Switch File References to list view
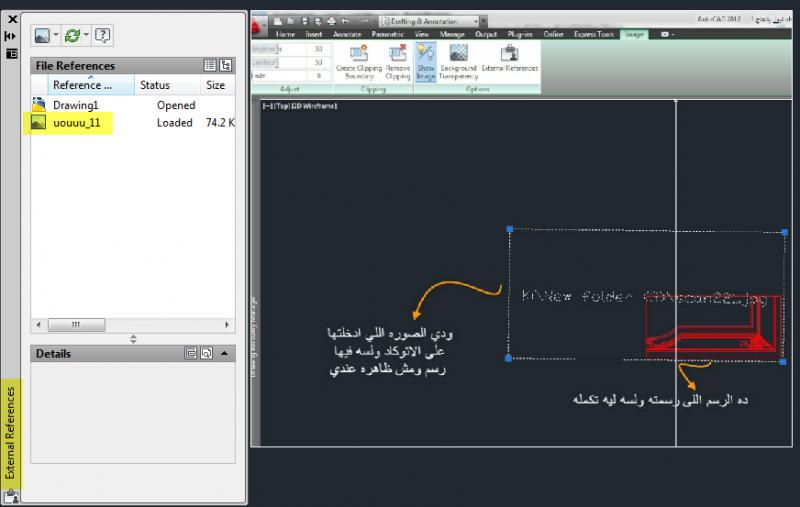The image size is (800, 507). [210, 65]
